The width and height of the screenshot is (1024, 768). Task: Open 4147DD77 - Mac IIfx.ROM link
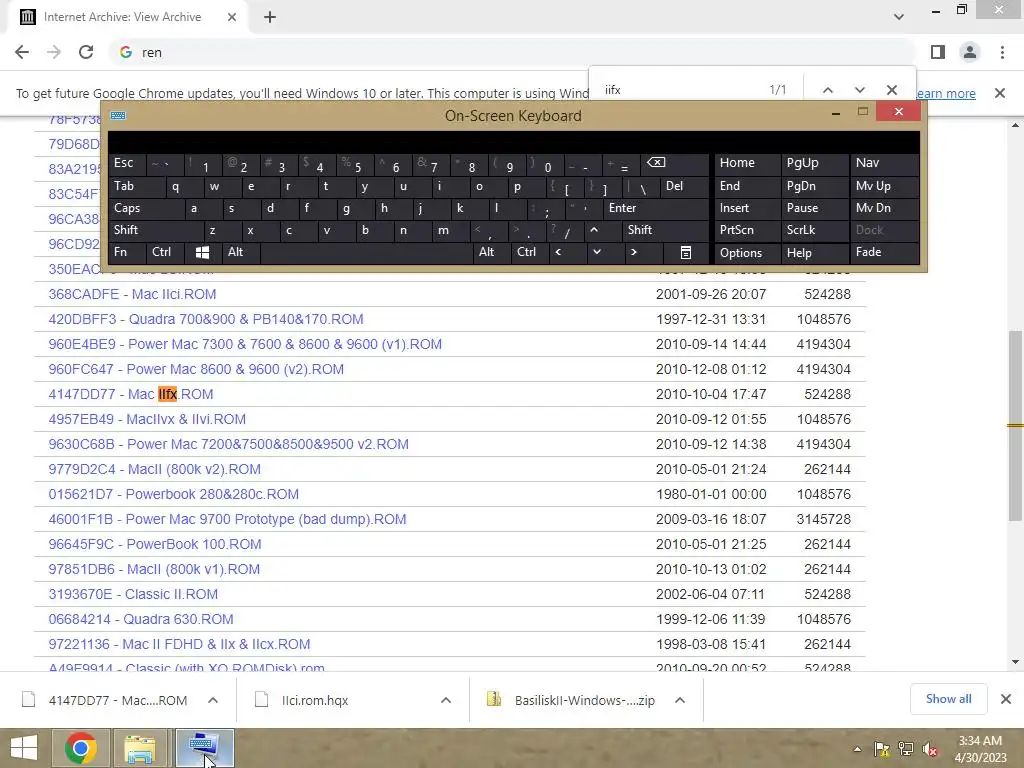click(x=131, y=394)
